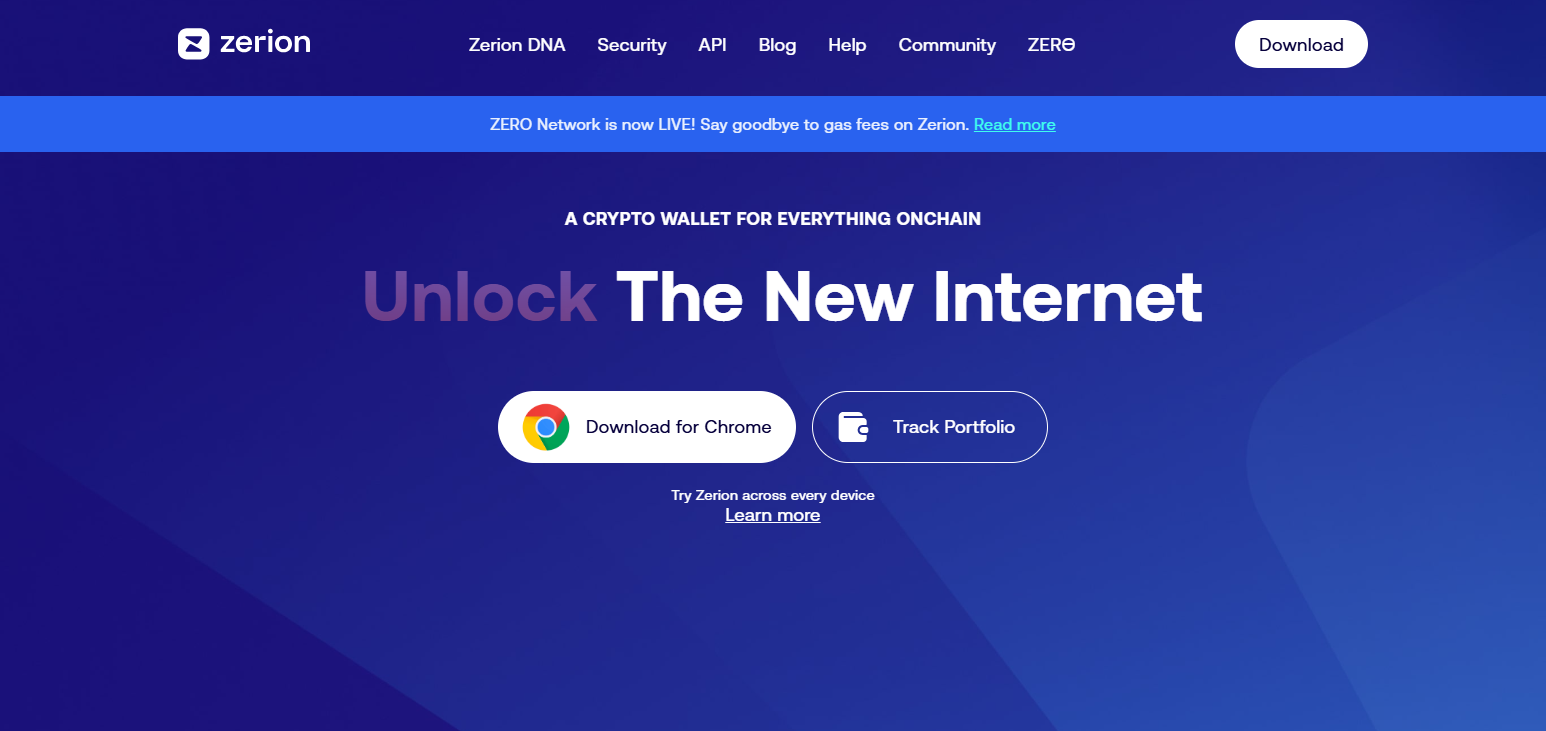Click the Unlock The New Internet headline
The image size is (1546, 731).
click(782, 297)
